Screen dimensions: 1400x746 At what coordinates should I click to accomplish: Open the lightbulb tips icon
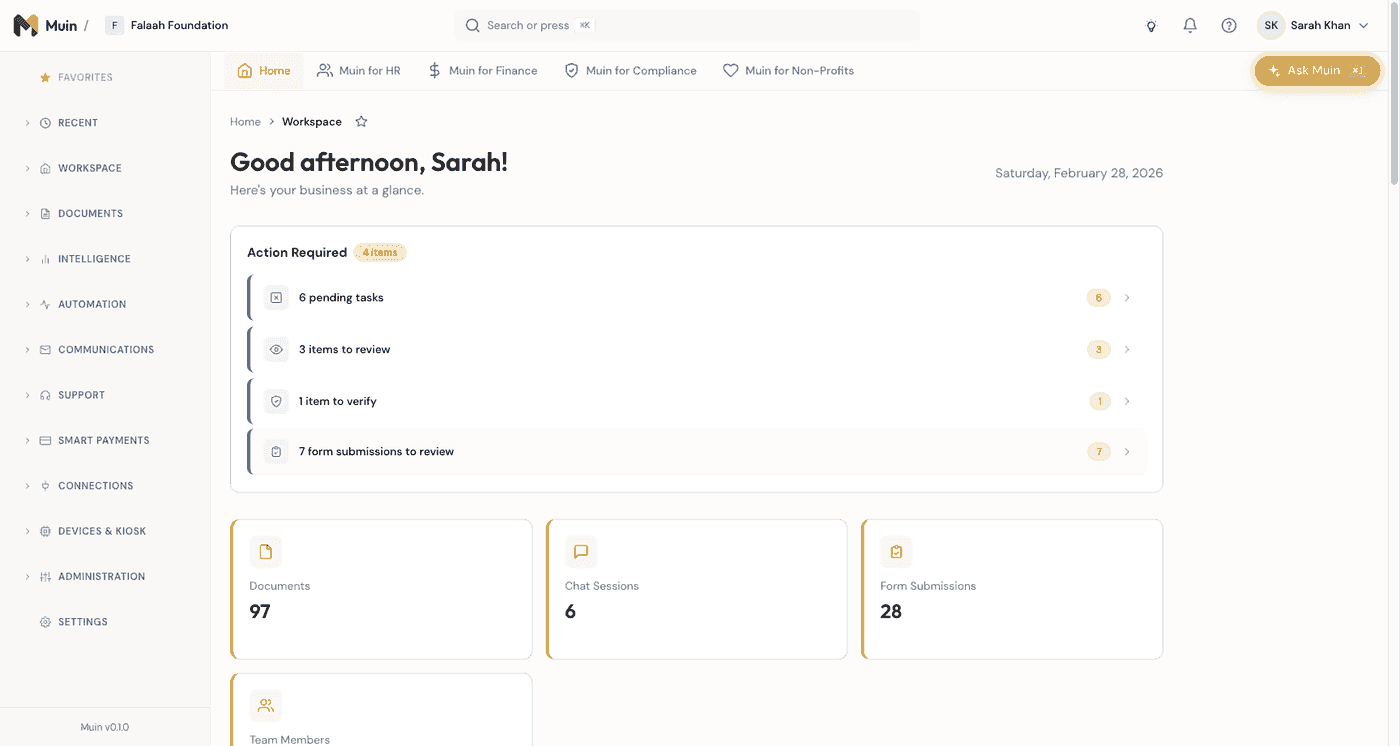click(1151, 26)
